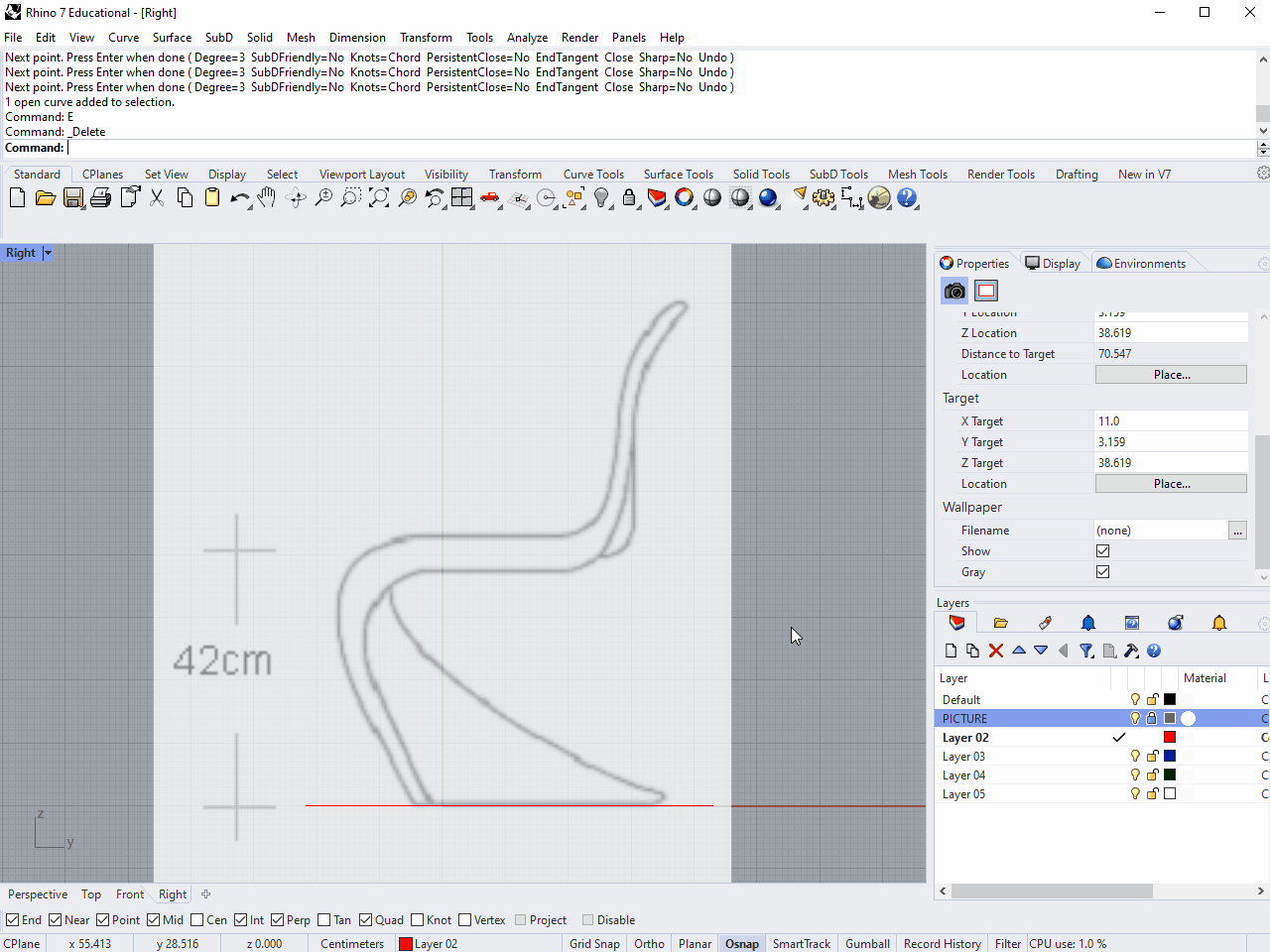The width and height of the screenshot is (1270, 952).
Task: Expand the command history scroll down arrow
Action: [1263, 130]
